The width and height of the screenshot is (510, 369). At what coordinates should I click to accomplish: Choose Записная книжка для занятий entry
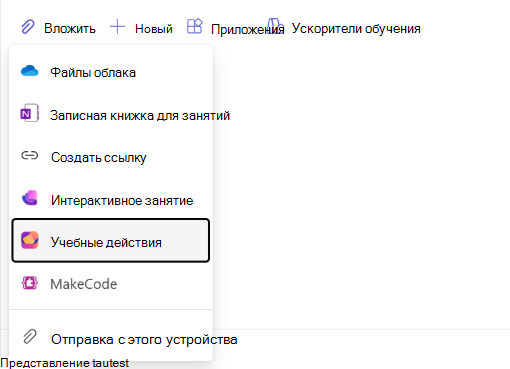(111, 115)
